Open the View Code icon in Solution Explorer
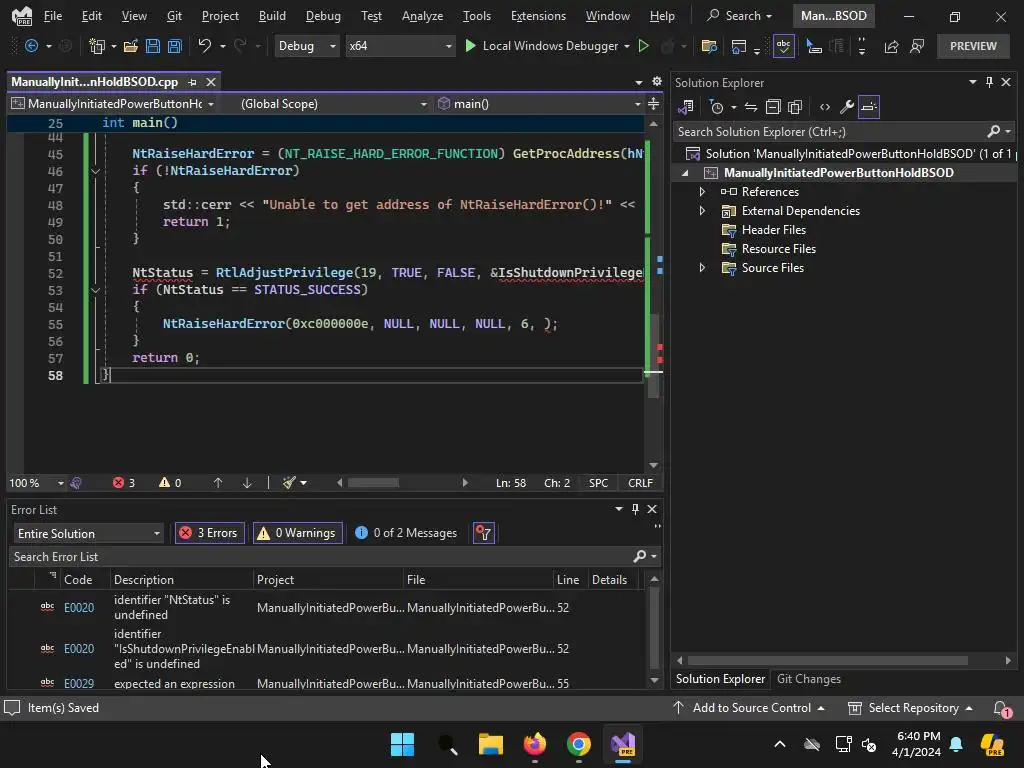The width and height of the screenshot is (1024, 768). pyautogui.click(x=825, y=107)
